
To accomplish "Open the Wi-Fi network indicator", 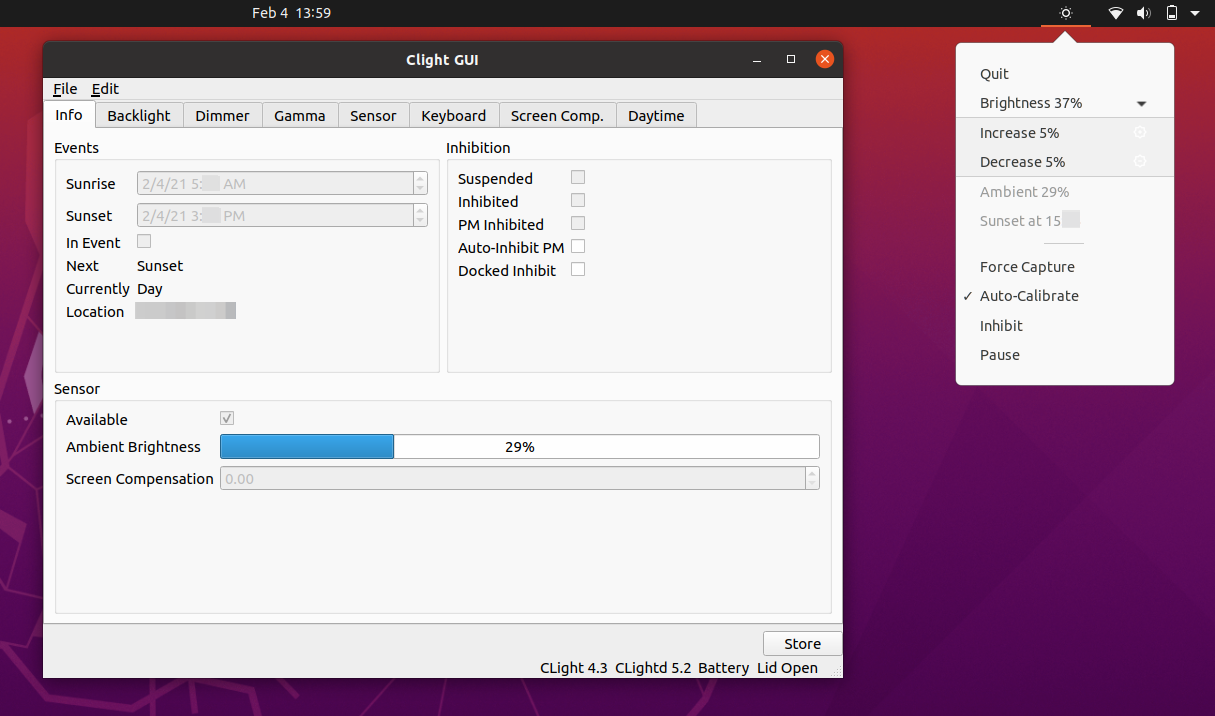I will tap(1116, 13).
